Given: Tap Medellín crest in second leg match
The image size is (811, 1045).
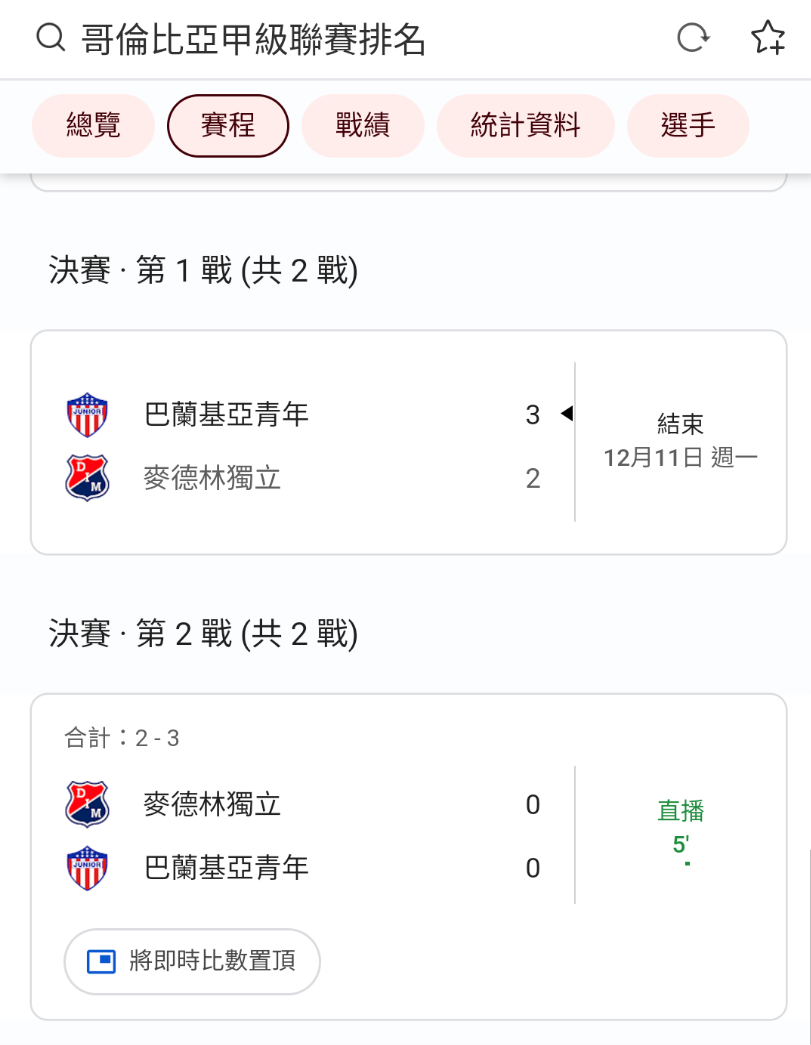Looking at the screenshot, I should pyautogui.click(x=87, y=804).
